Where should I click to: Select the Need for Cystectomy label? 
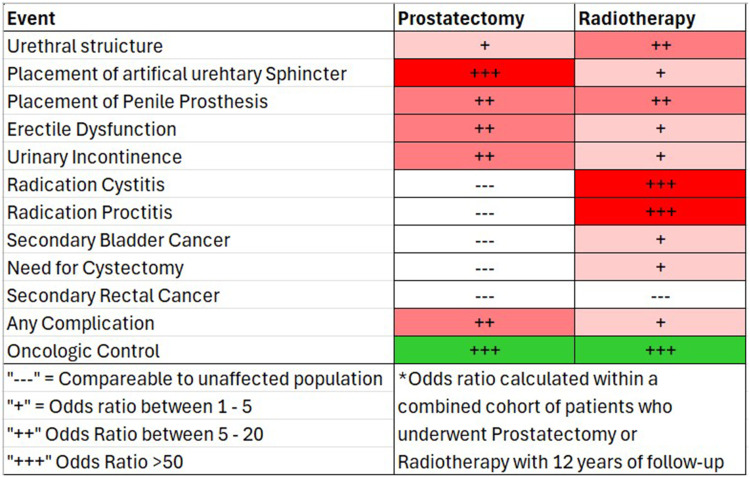coord(95,268)
